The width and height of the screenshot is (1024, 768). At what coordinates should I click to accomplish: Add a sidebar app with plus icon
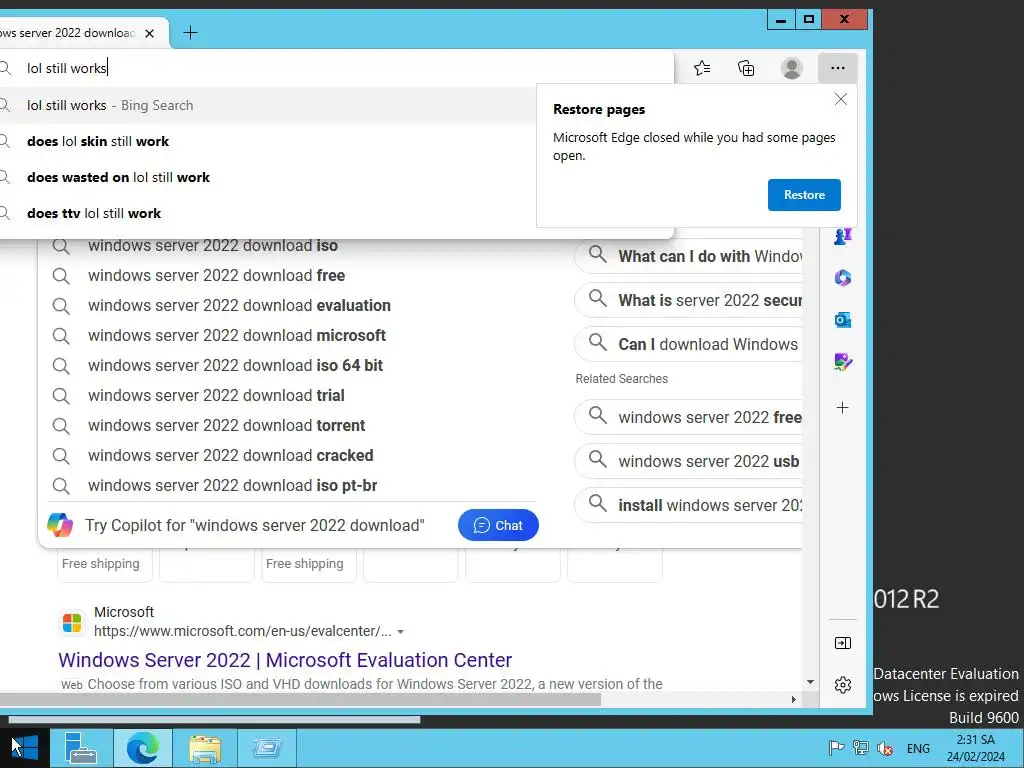tap(842, 408)
